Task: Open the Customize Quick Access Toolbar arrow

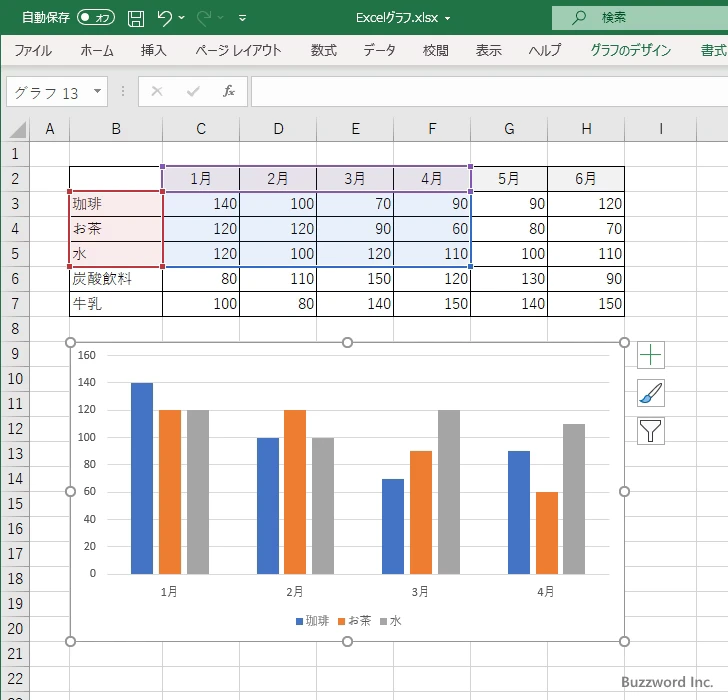Action: click(x=242, y=18)
